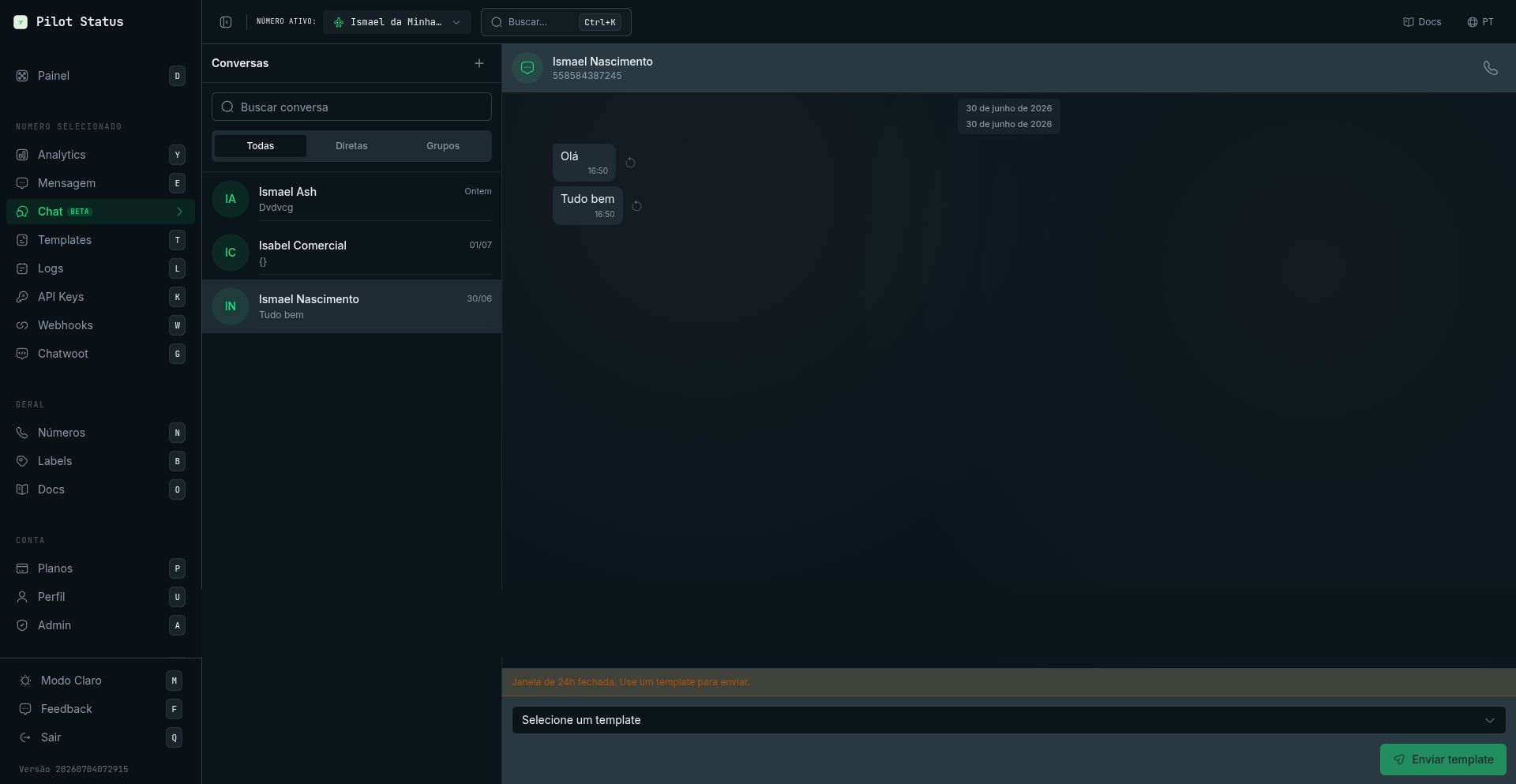
Task: Select the Todas conversations tab
Action: (261, 146)
